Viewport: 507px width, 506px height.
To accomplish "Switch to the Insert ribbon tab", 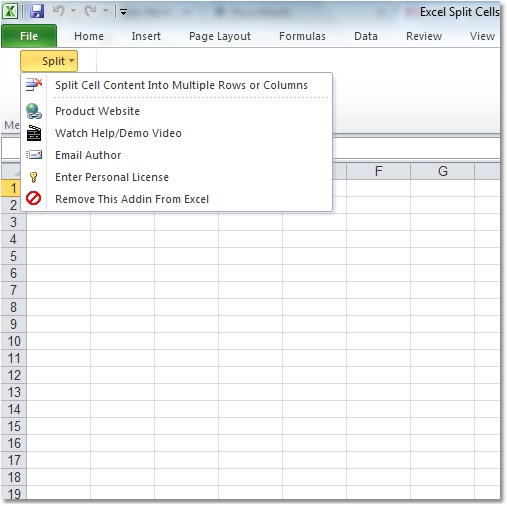I will click(146, 36).
